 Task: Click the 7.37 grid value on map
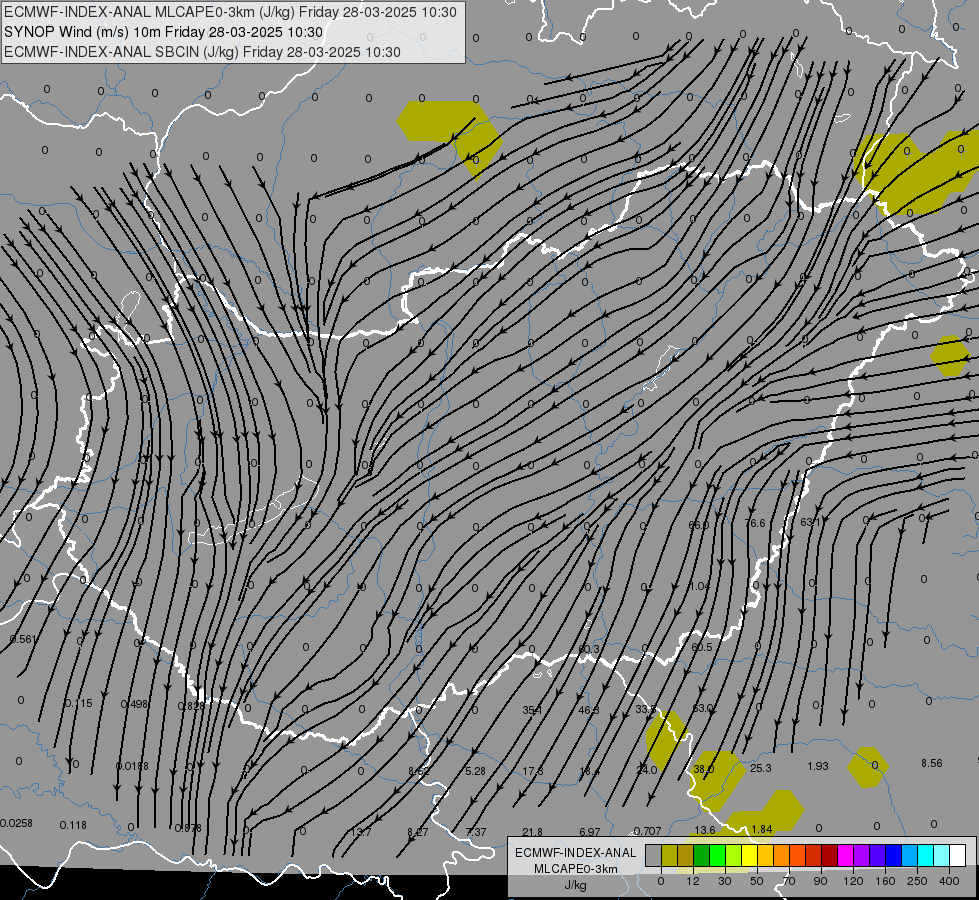pos(476,833)
